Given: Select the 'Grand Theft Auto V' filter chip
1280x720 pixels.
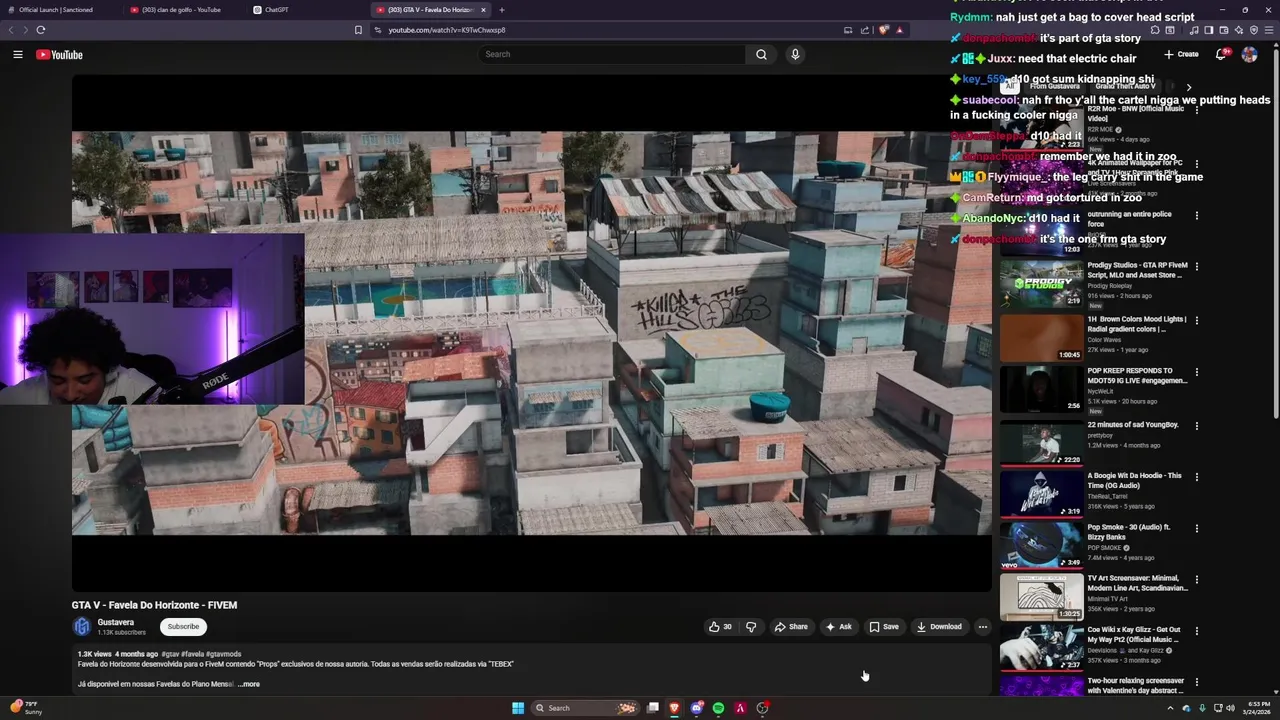Looking at the screenshot, I should (x=1126, y=86).
